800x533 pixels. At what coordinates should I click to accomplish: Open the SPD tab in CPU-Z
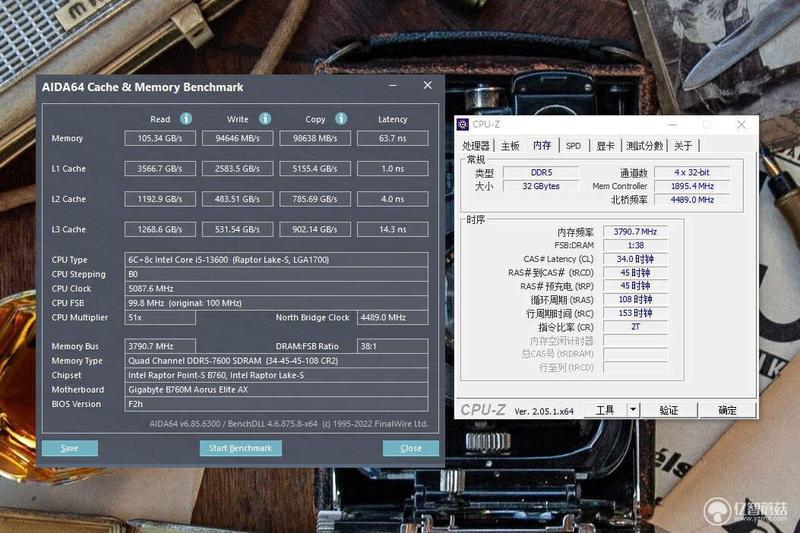(573, 146)
